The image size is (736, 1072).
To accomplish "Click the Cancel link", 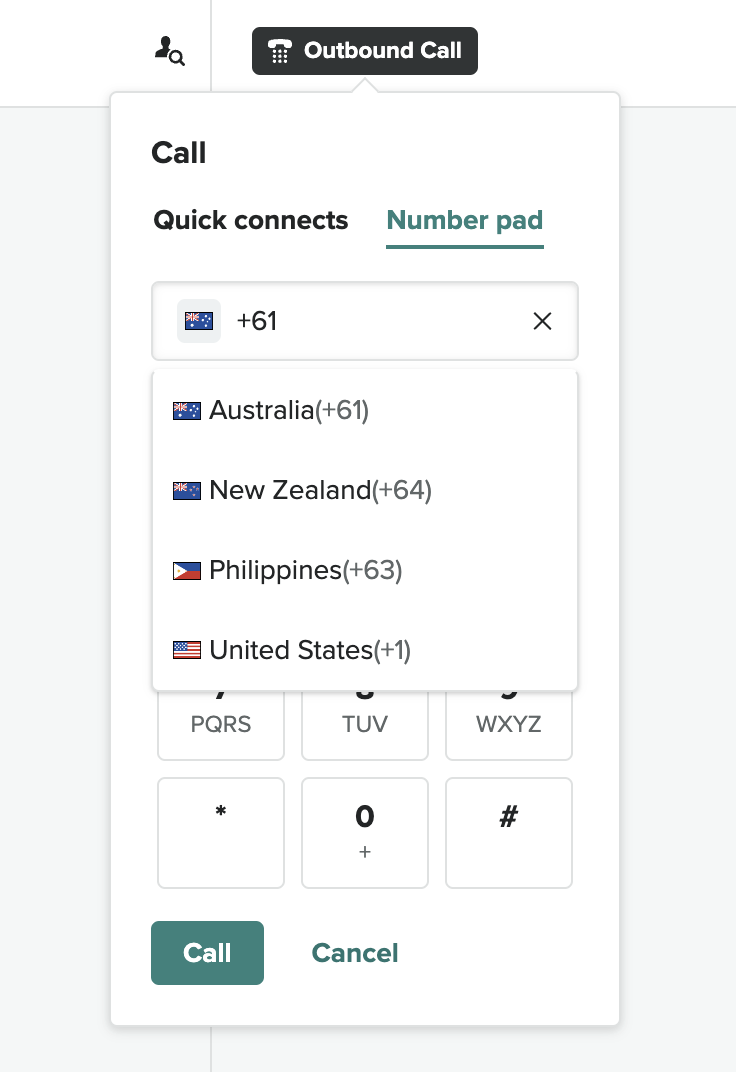I will [x=355, y=953].
